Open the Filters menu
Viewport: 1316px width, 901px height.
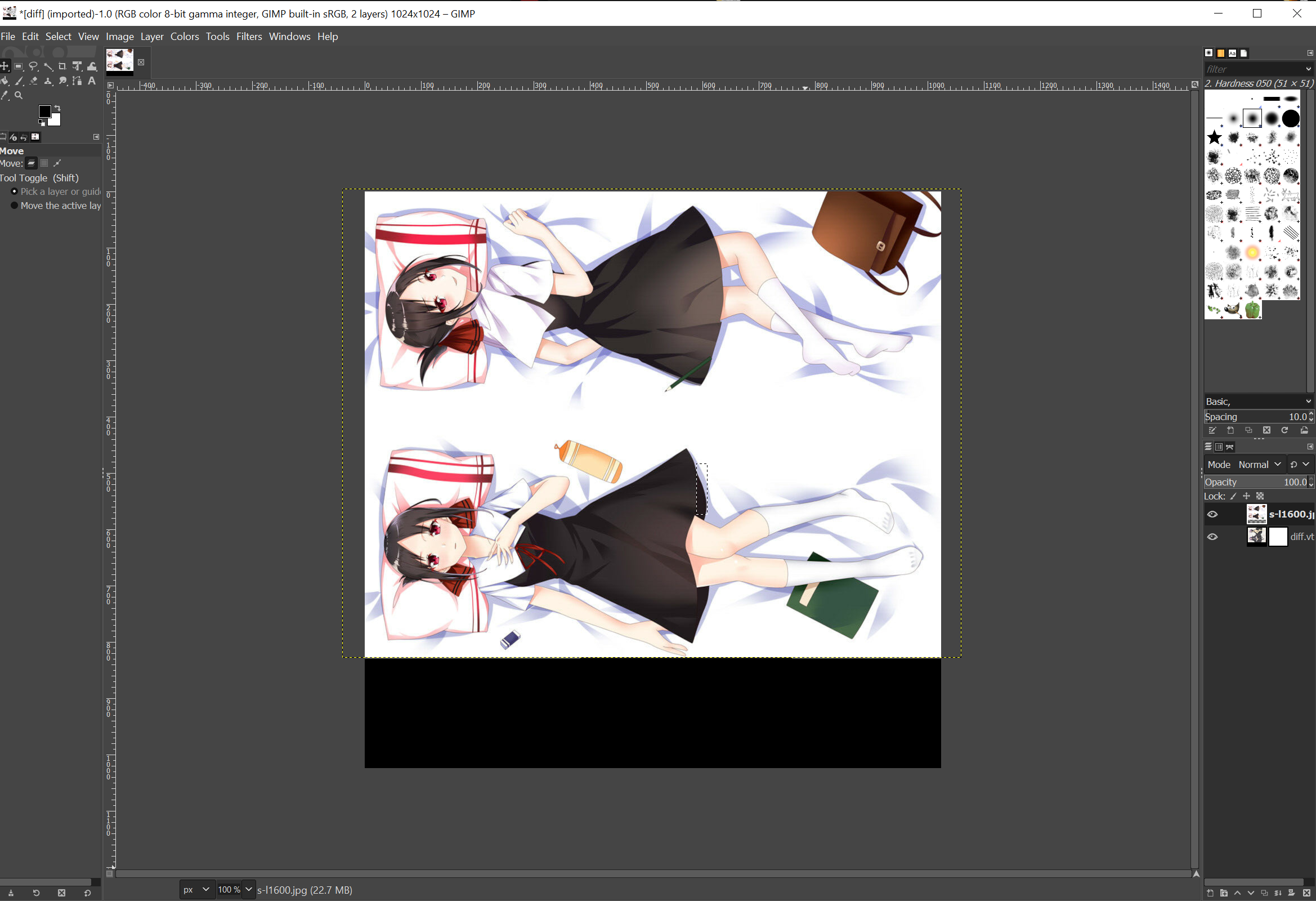click(x=249, y=36)
